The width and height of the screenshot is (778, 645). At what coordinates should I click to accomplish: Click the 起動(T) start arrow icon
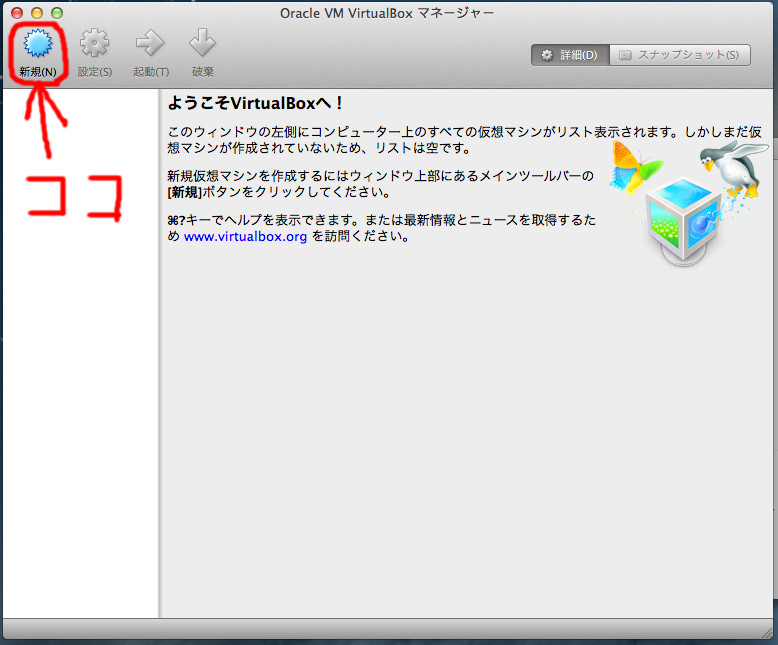click(150, 43)
